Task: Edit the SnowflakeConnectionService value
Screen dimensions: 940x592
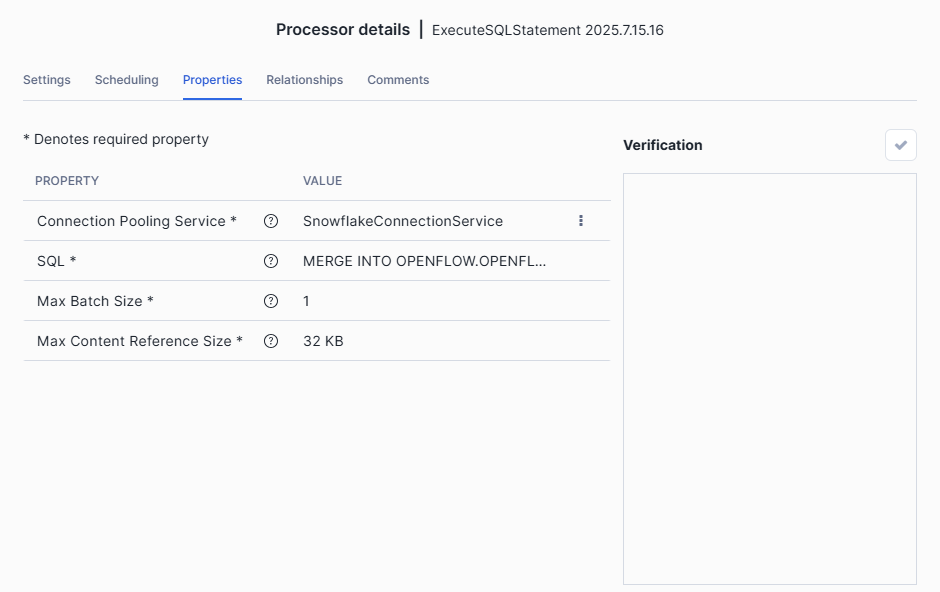Action: point(403,221)
